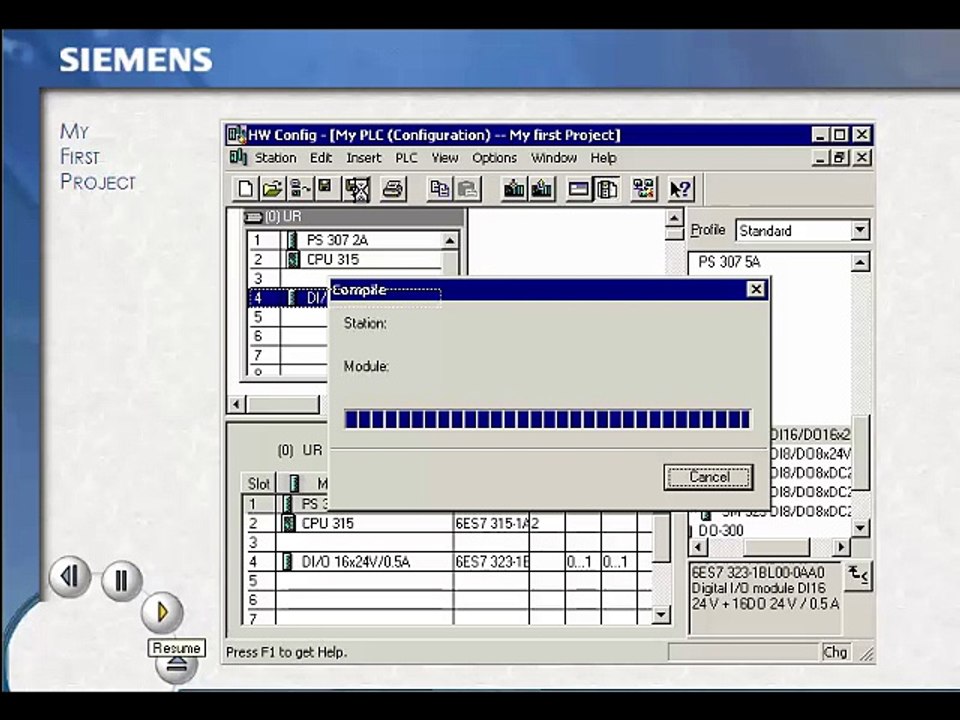
Task: Click the Save floppy disk toolbar icon
Action: [x=326, y=189]
